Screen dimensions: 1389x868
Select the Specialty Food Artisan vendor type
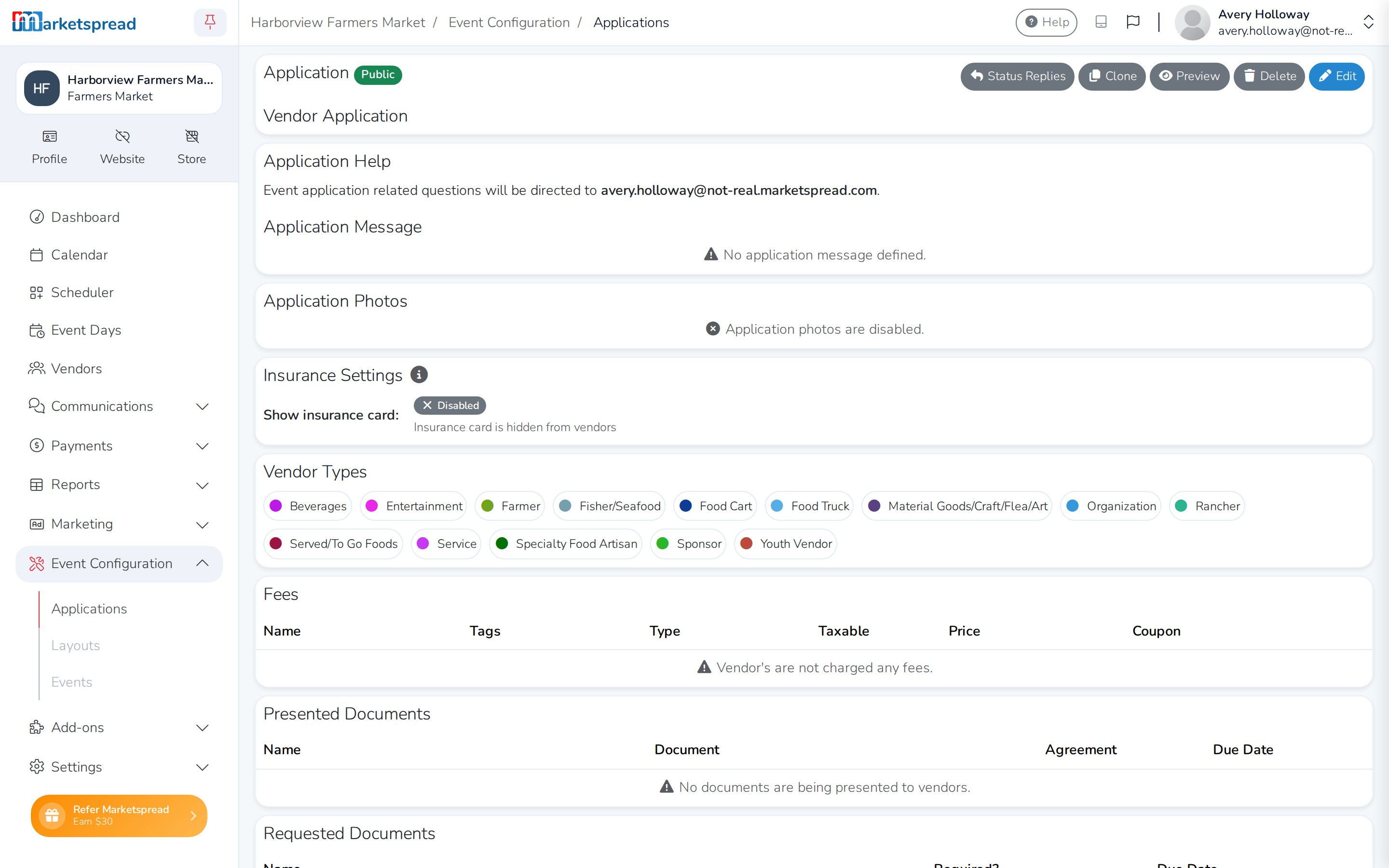pos(565,543)
